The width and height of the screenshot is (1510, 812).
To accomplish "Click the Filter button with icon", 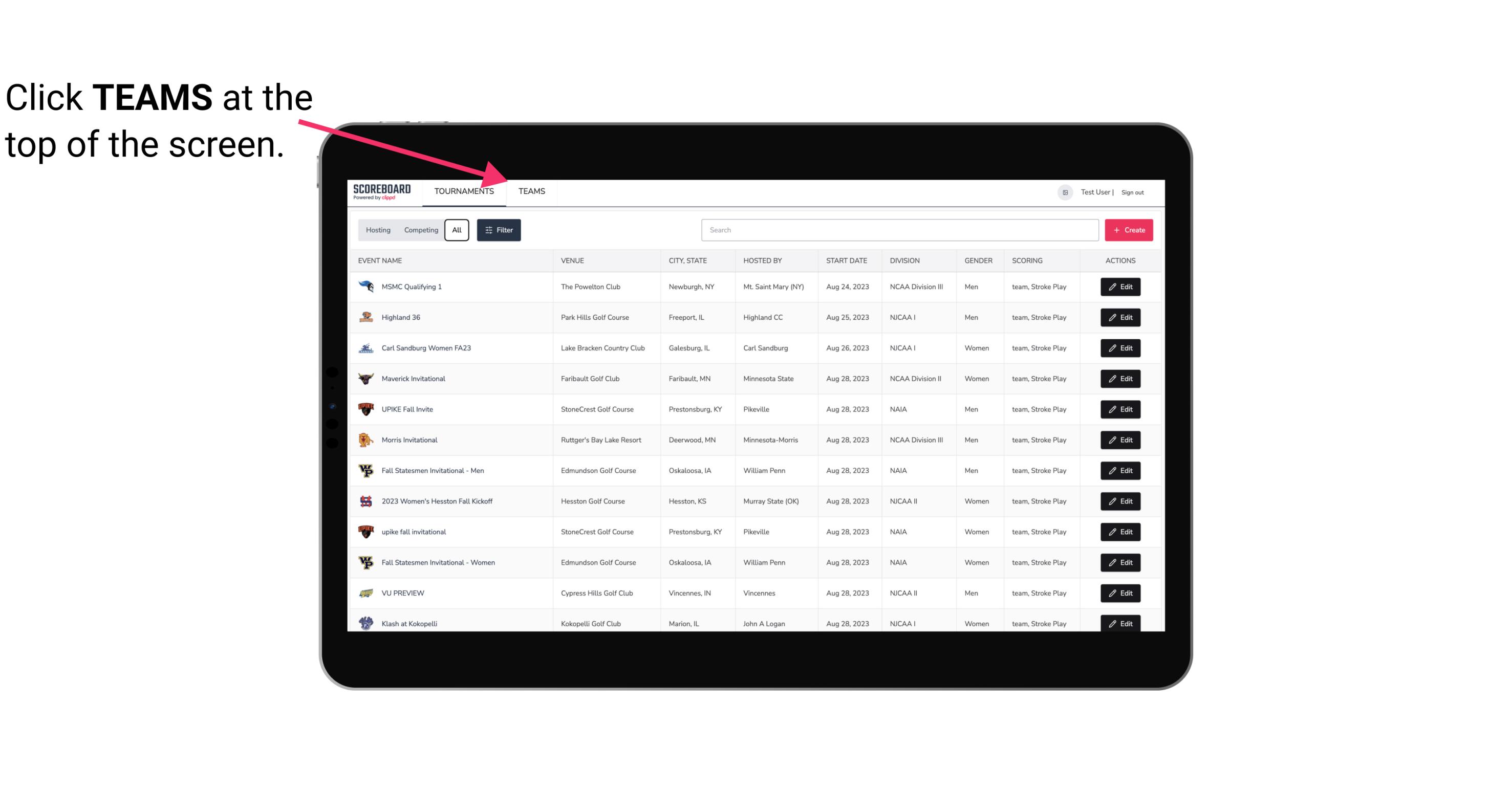I will coord(498,230).
